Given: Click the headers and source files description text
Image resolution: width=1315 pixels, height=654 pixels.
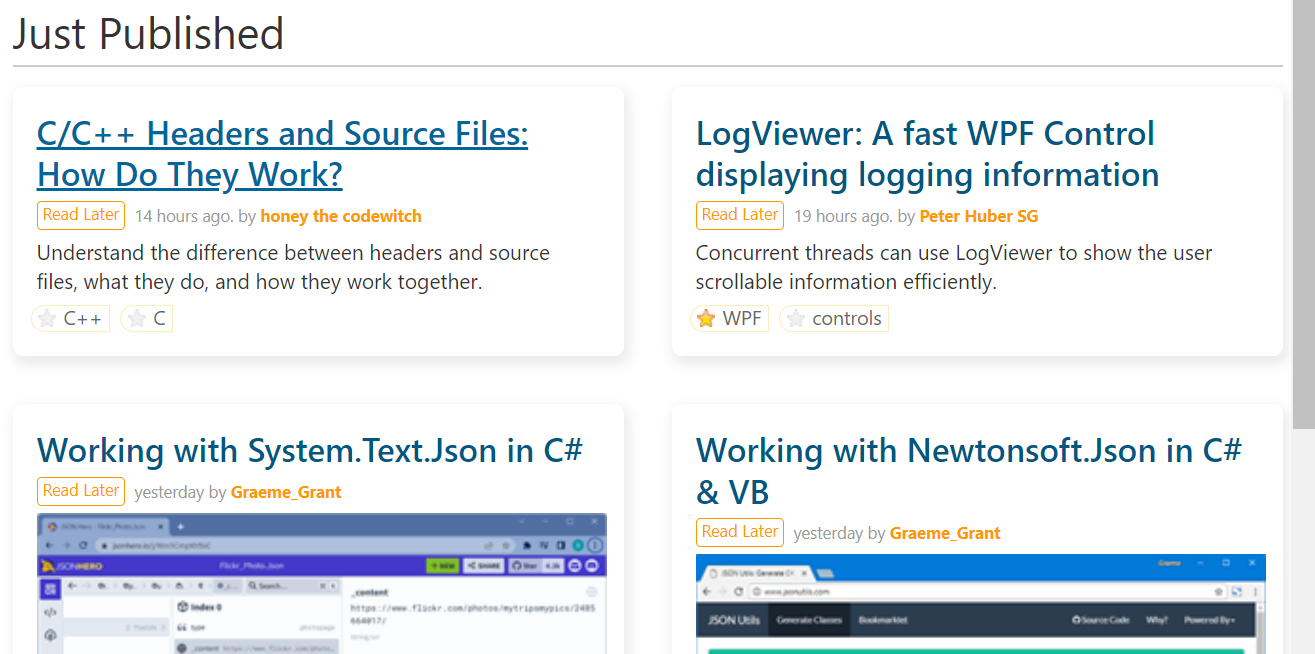Looking at the screenshot, I should (293, 267).
